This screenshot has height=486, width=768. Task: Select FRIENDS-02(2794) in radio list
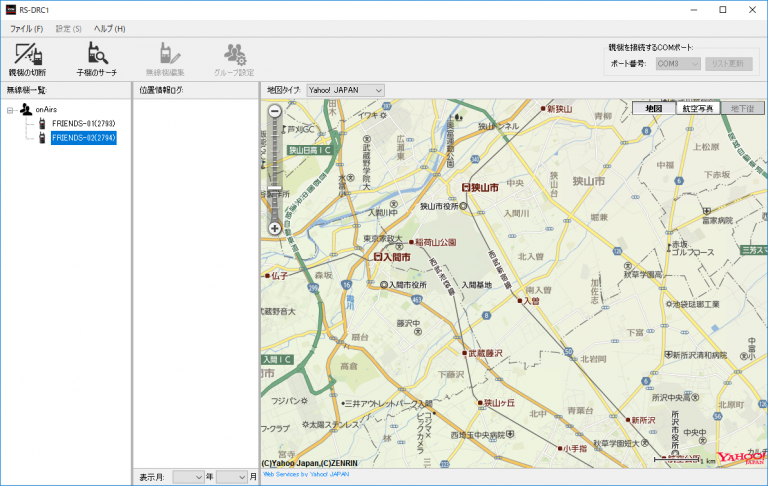[84, 138]
